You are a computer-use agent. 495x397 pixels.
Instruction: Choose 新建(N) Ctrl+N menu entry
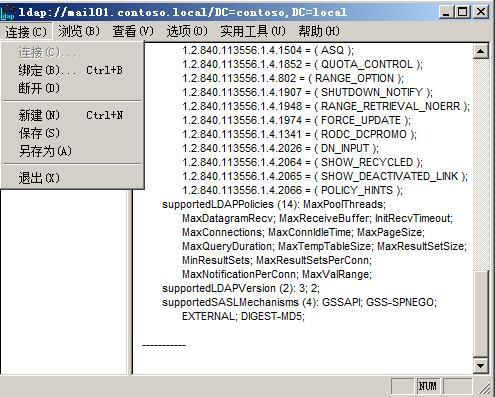pos(73,115)
